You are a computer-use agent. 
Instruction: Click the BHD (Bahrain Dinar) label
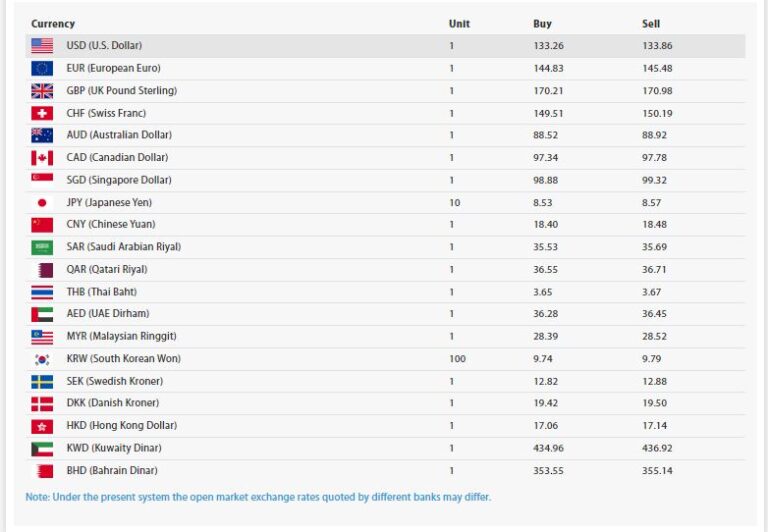(x=112, y=470)
